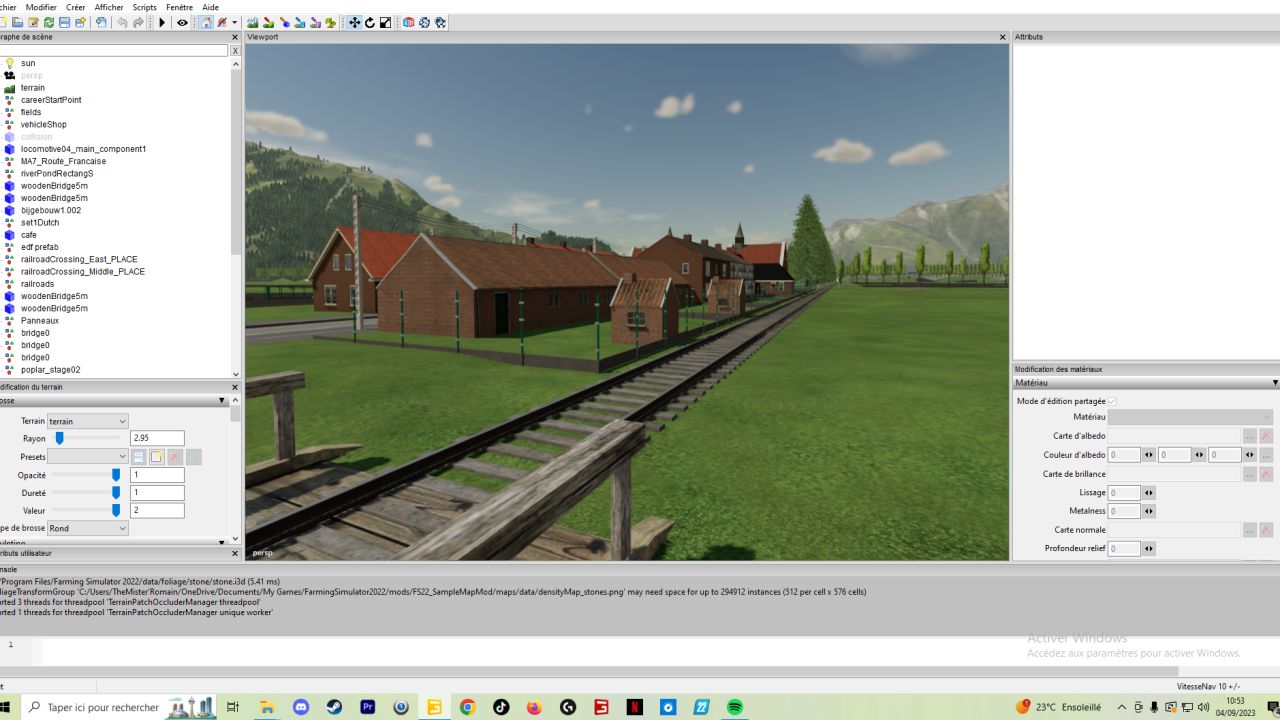Screen dimensions: 1280x720
Task: Open the Matériau dropdown in materials panel
Action: click(x=1190, y=417)
